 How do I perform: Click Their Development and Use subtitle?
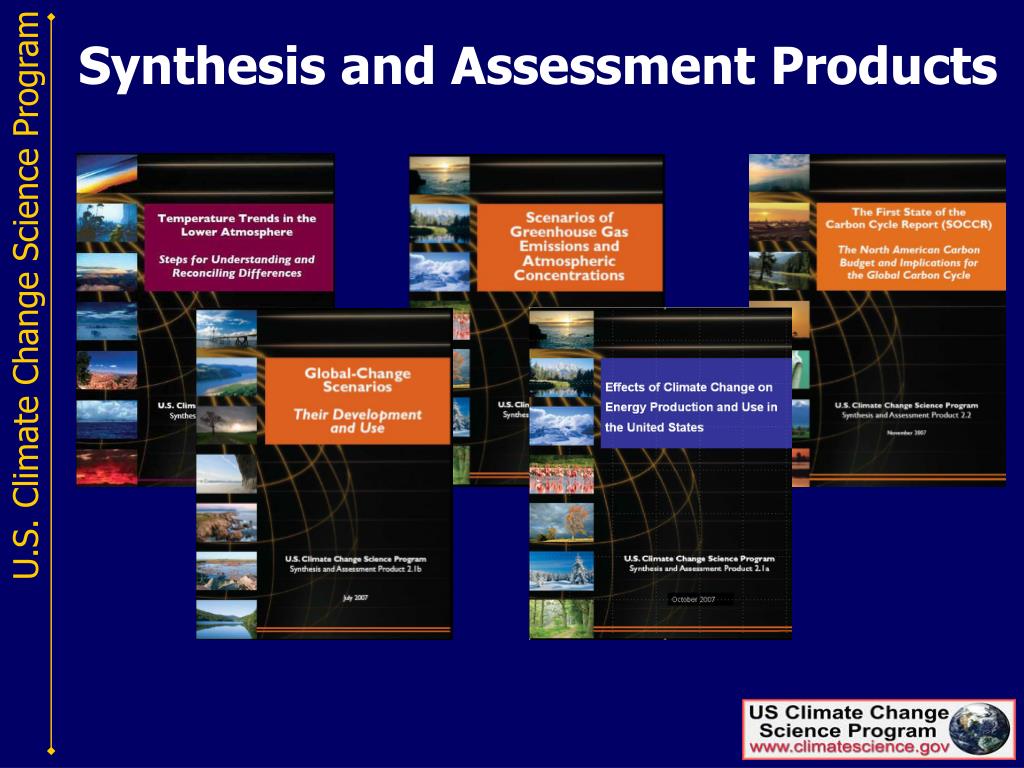pyautogui.click(x=357, y=421)
